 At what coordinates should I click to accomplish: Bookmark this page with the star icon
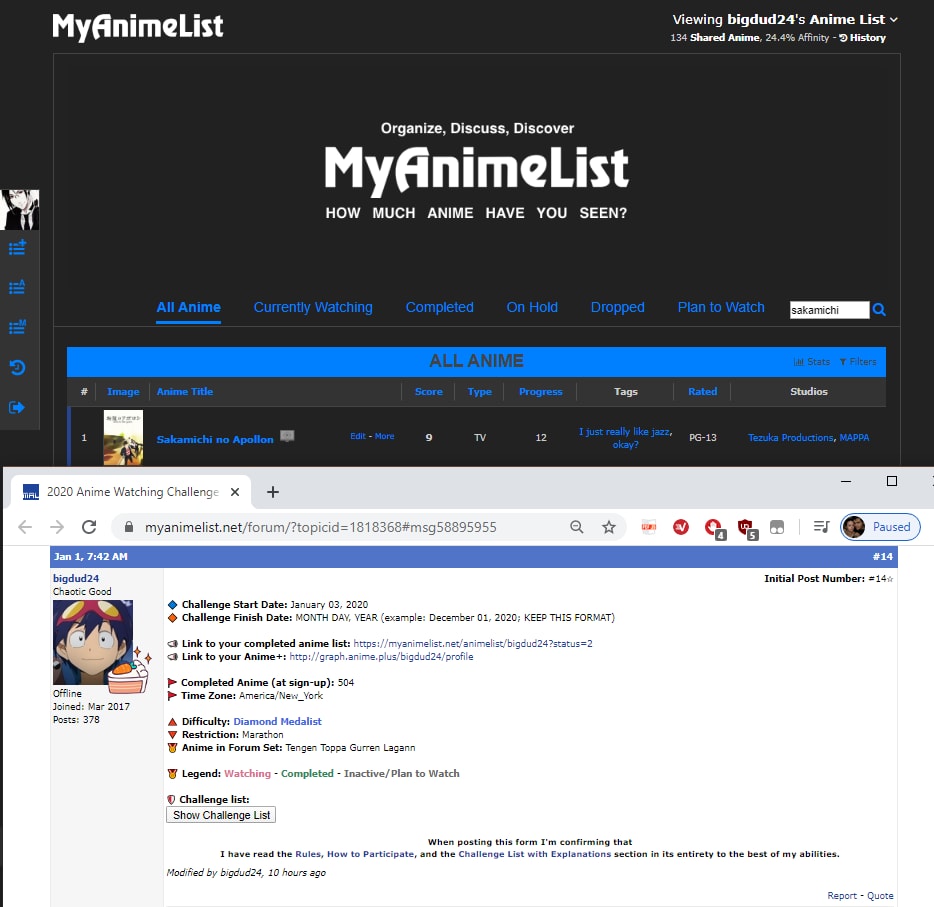click(x=609, y=527)
